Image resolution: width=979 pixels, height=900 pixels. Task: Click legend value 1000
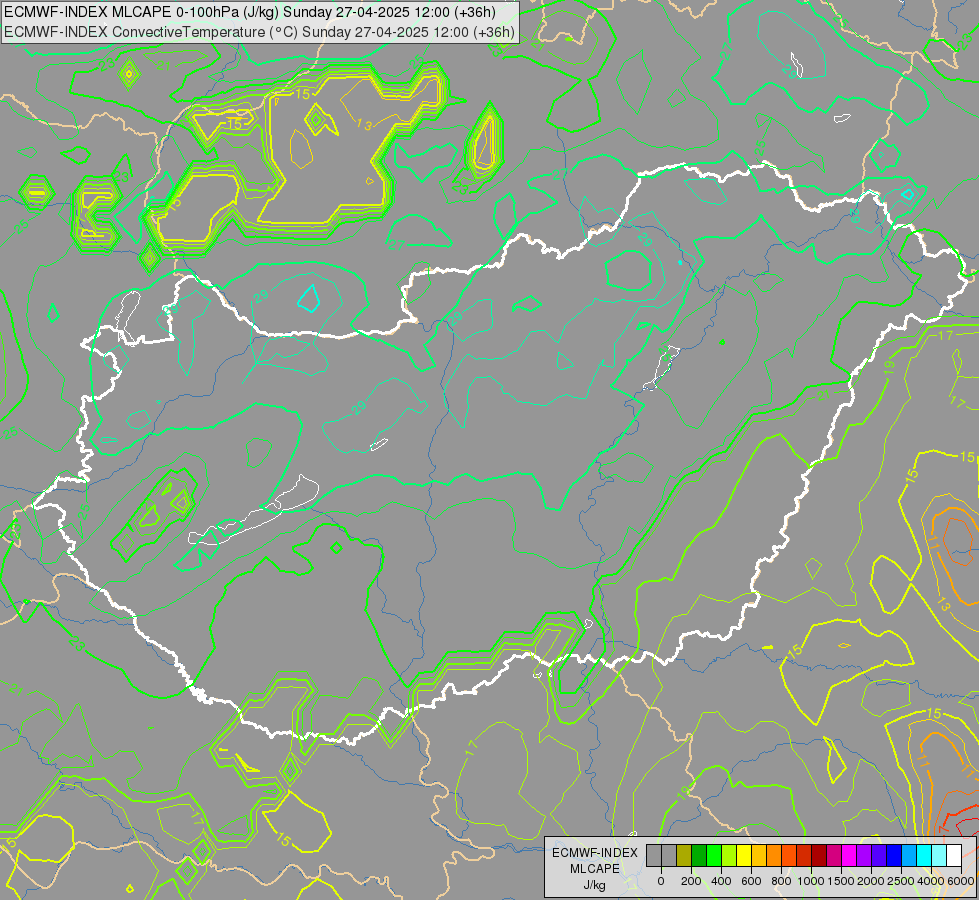(x=811, y=881)
